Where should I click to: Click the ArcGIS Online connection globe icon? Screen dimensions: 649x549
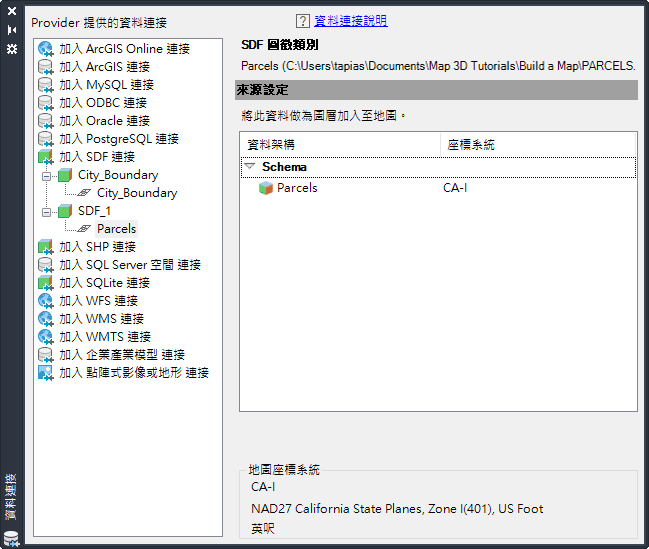click(46, 49)
